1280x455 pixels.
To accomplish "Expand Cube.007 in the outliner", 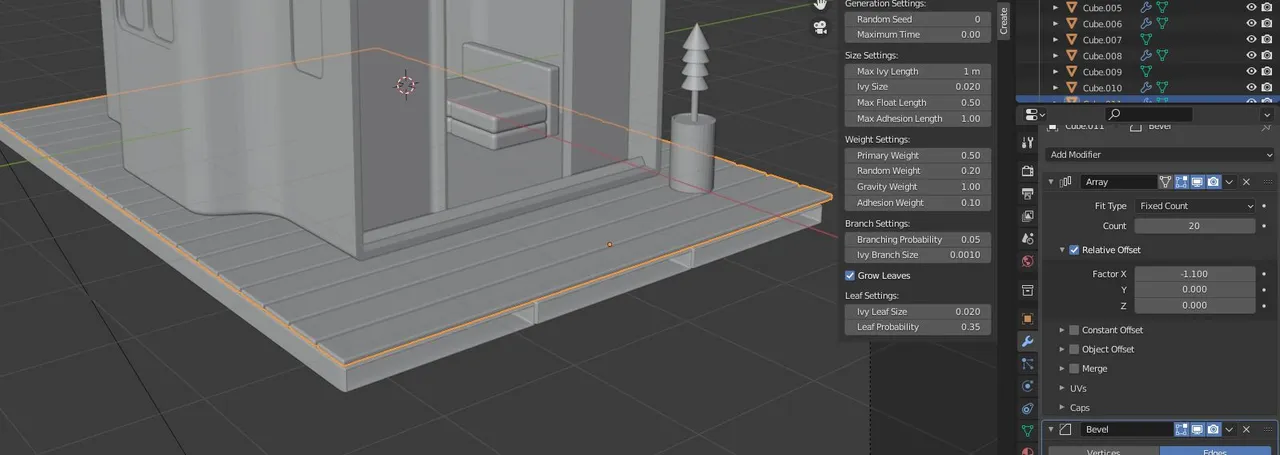I will [1055, 39].
